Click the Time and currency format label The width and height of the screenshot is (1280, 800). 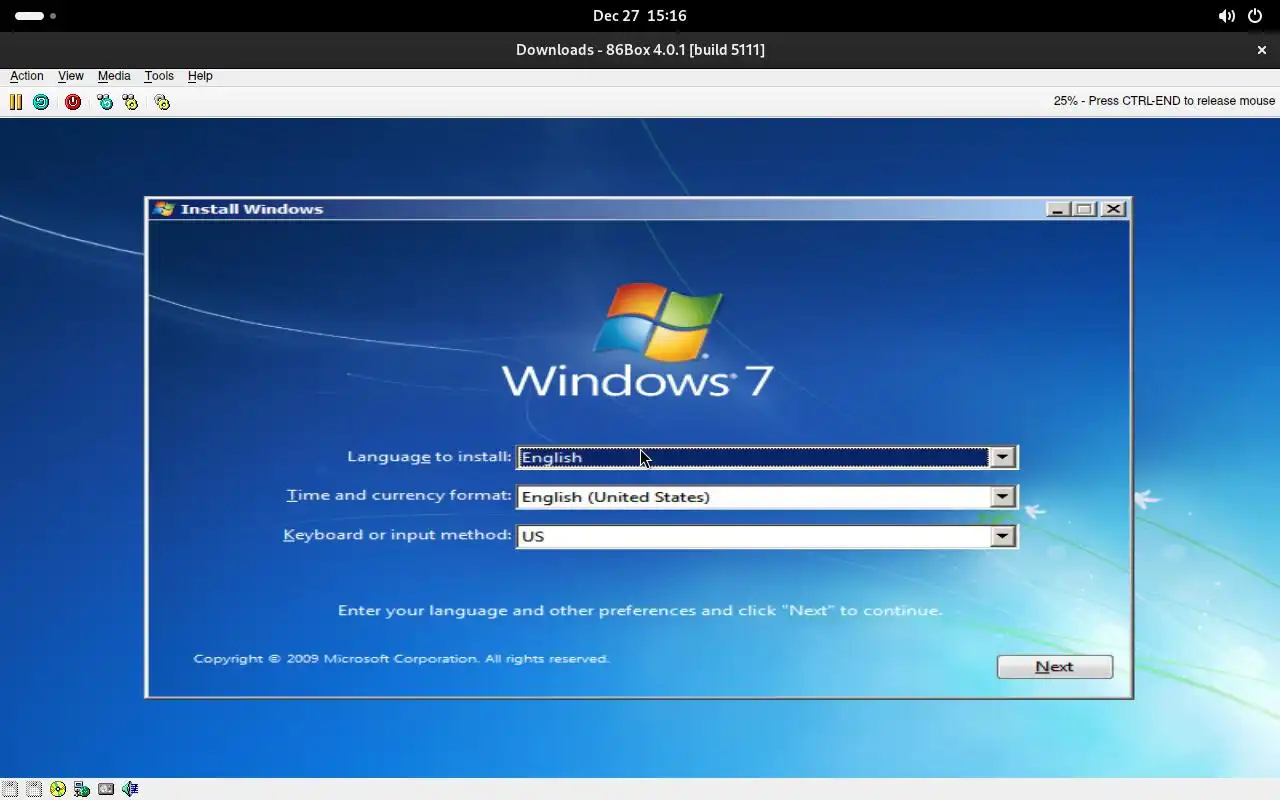(x=399, y=495)
